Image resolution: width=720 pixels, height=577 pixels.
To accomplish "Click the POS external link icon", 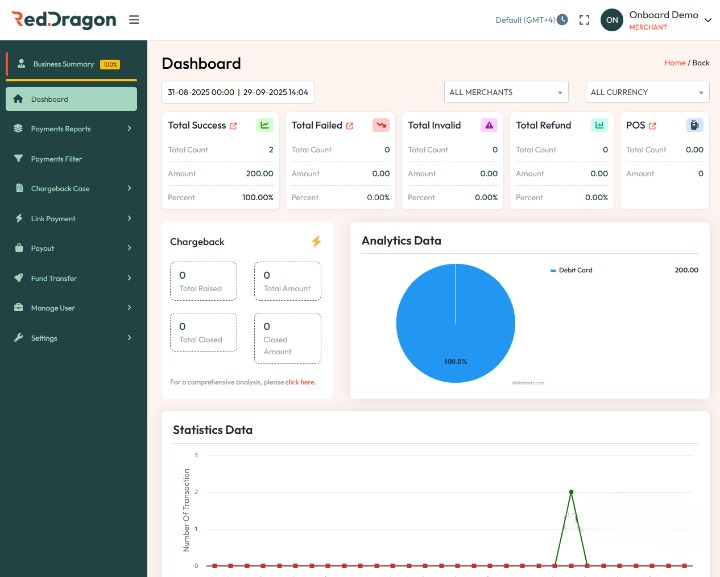I will tap(653, 126).
